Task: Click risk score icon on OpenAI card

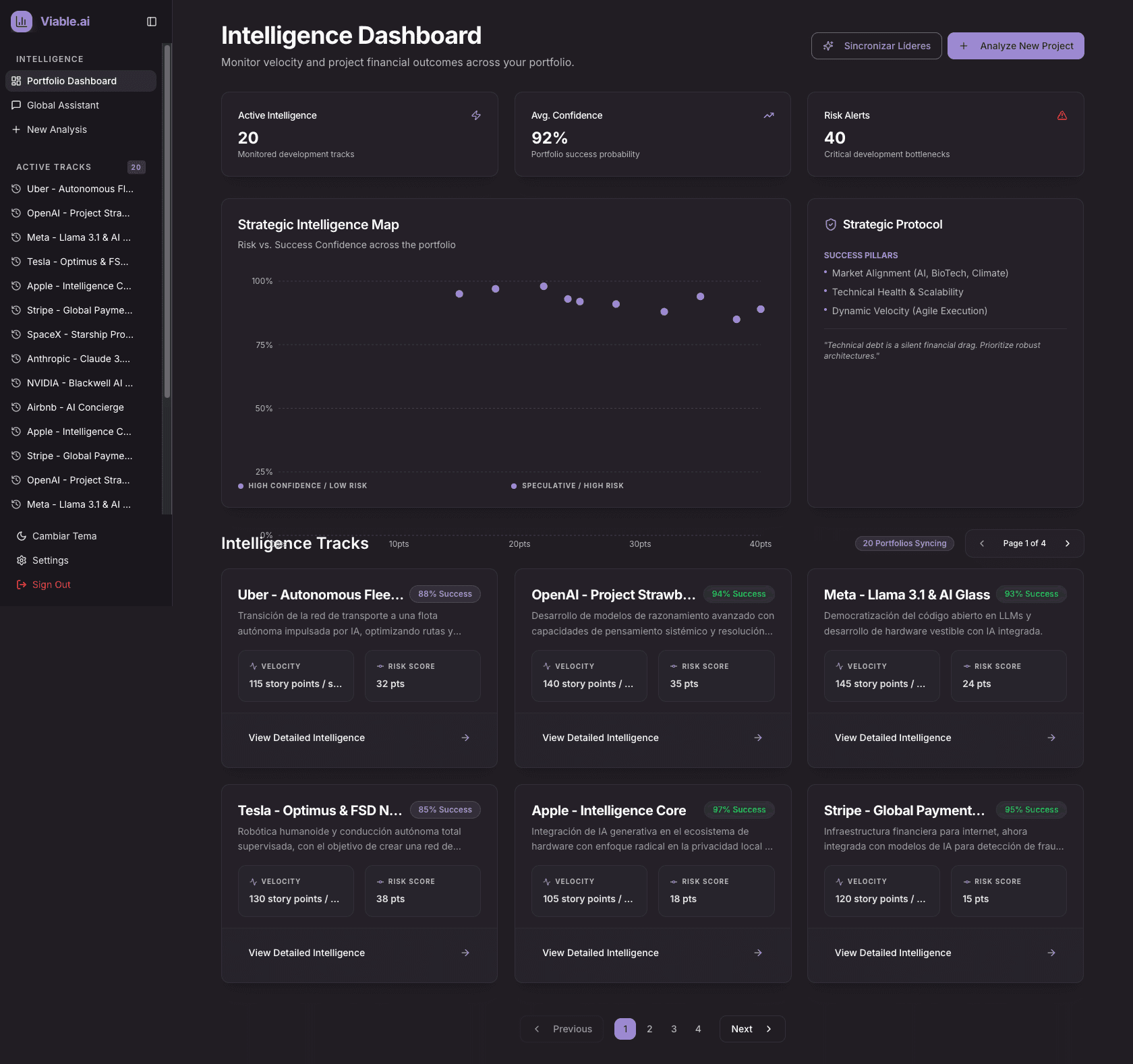Action: [x=674, y=666]
